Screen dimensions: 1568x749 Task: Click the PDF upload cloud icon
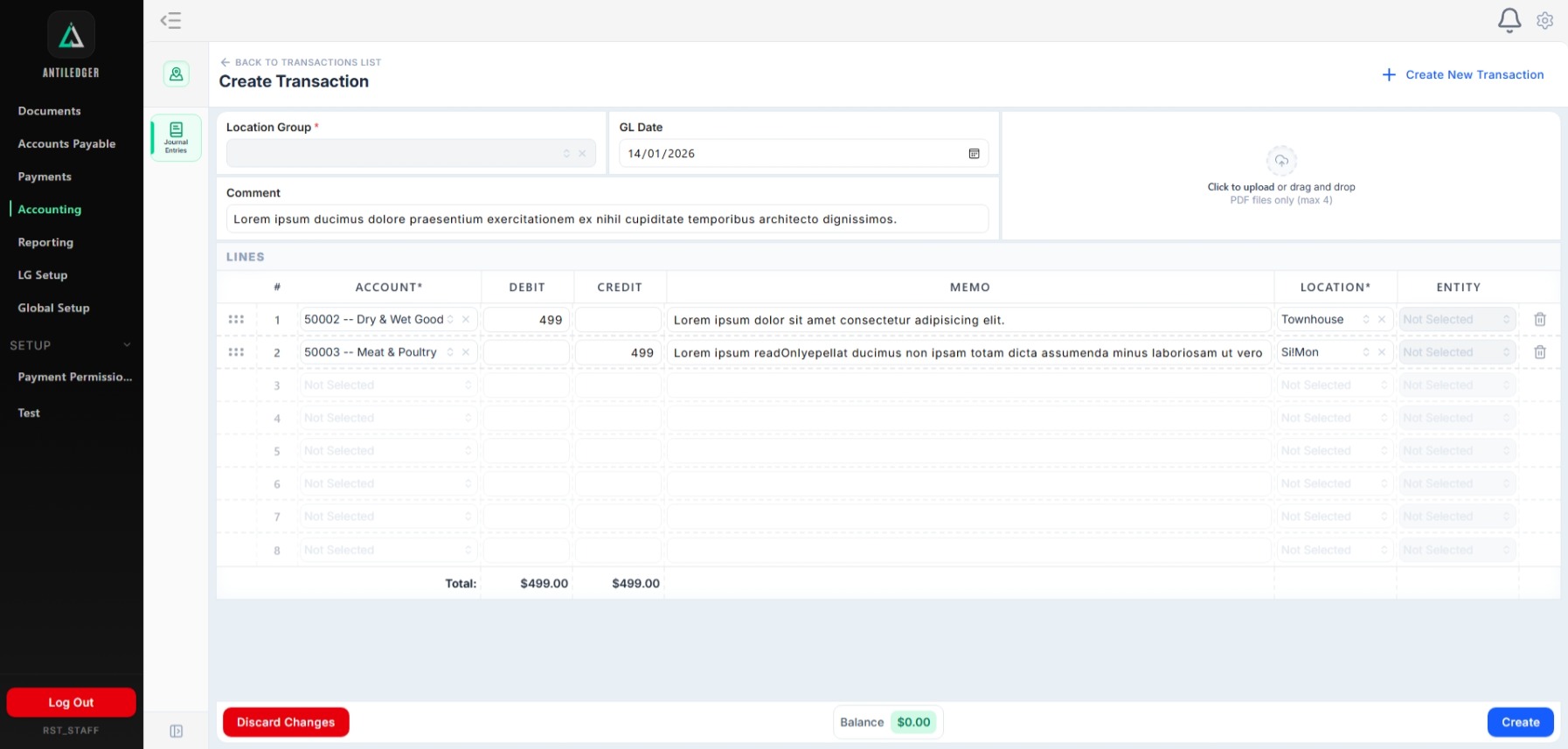(1281, 161)
